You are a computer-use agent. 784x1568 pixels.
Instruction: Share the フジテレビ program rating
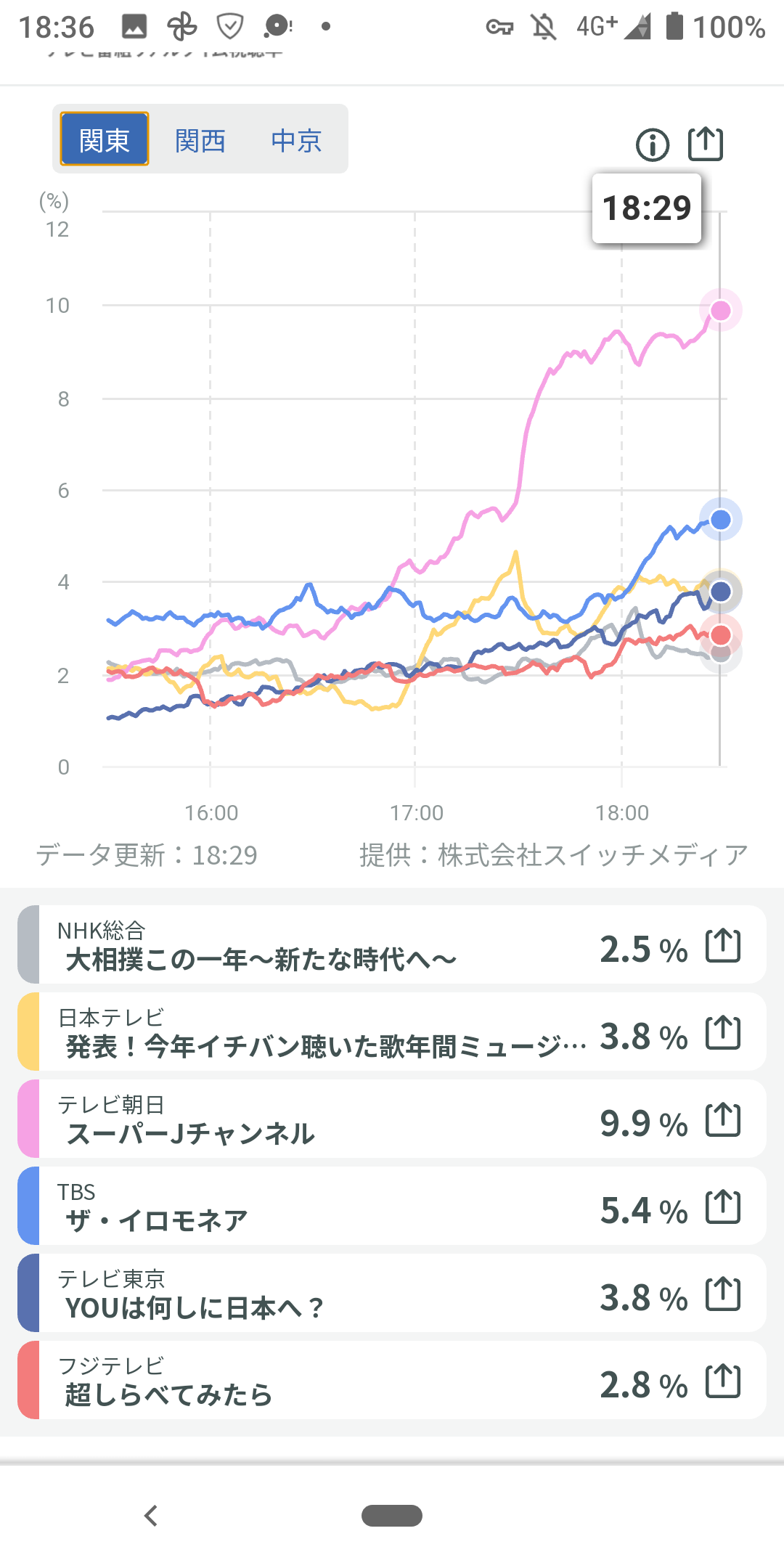point(723,1381)
